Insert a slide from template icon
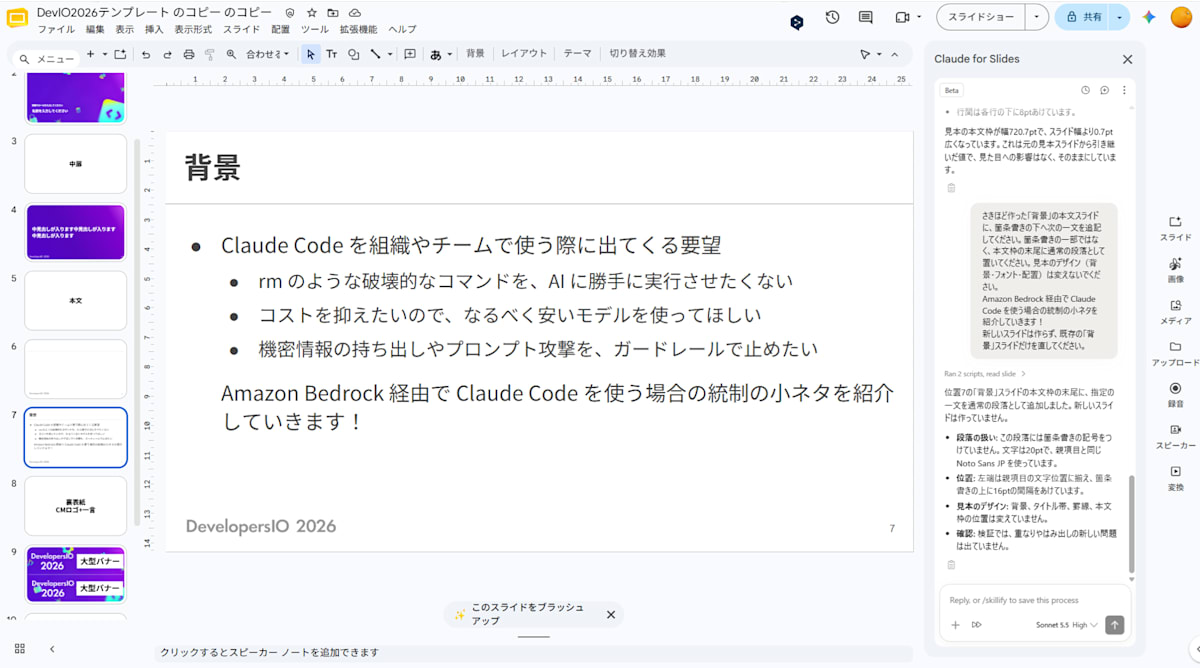The image size is (1200, 668). click(x=121, y=54)
